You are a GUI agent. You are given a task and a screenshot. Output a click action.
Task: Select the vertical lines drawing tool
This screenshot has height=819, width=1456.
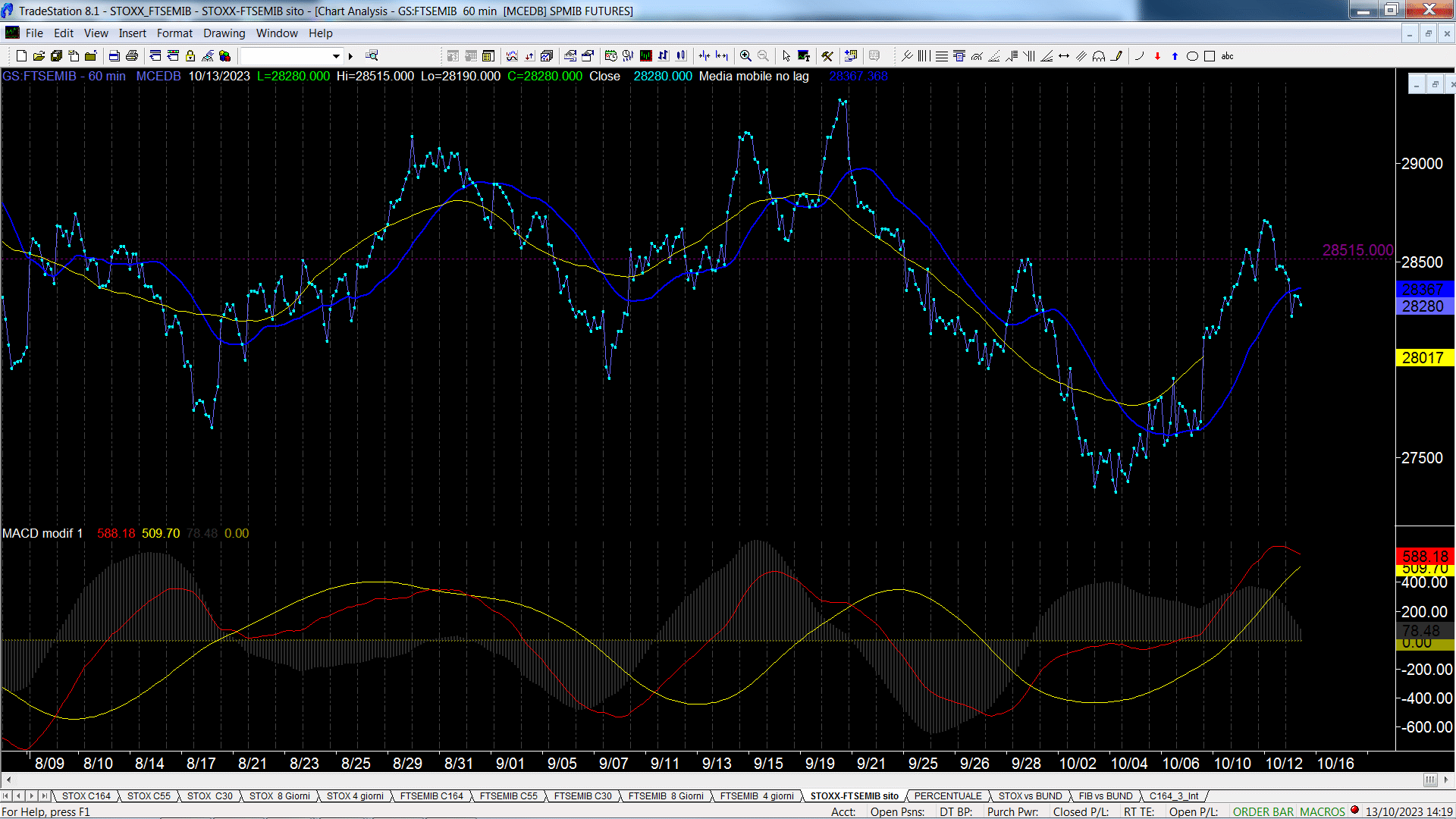pos(924,56)
